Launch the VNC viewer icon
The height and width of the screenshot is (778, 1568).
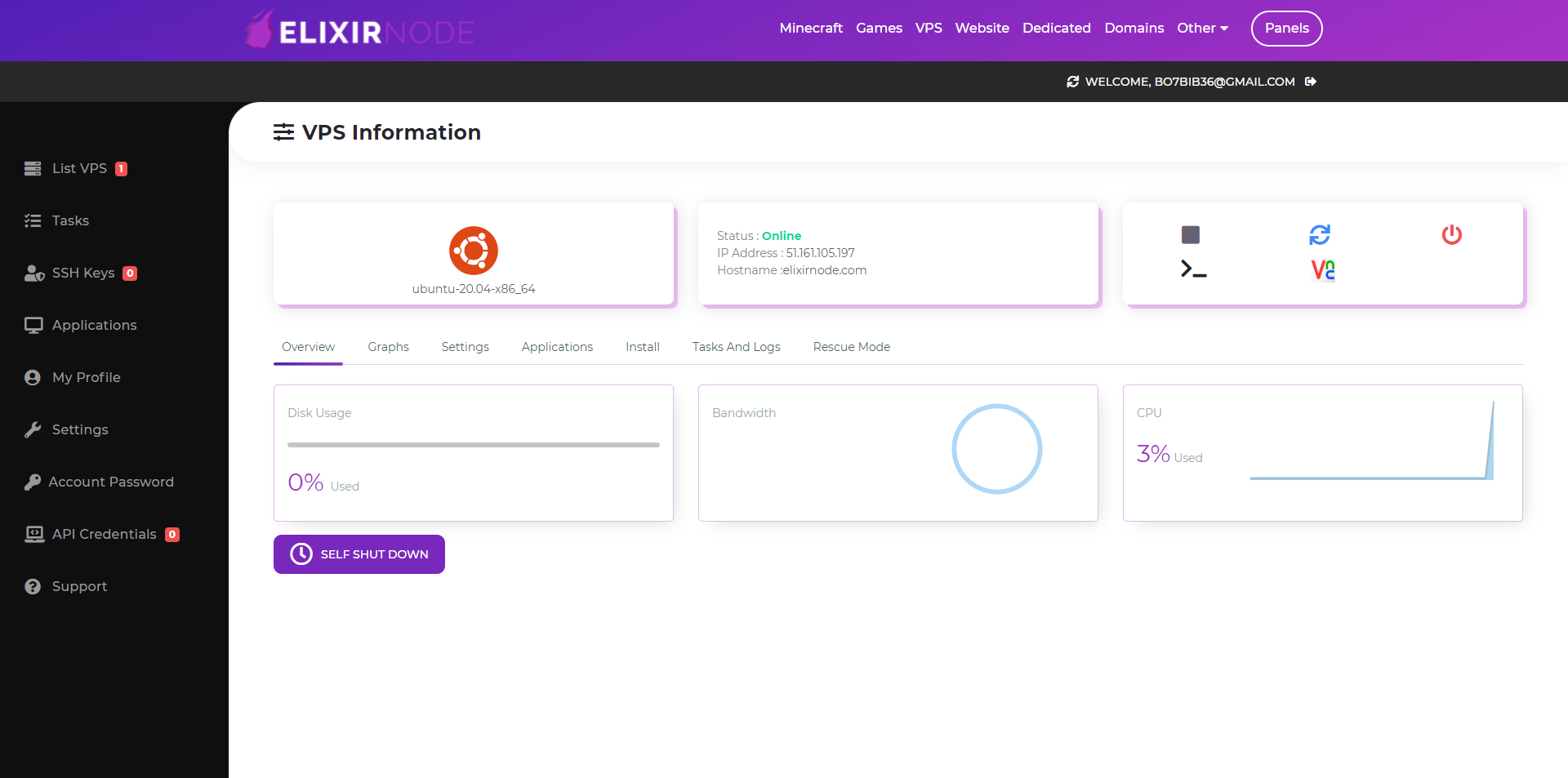click(1321, 270)
